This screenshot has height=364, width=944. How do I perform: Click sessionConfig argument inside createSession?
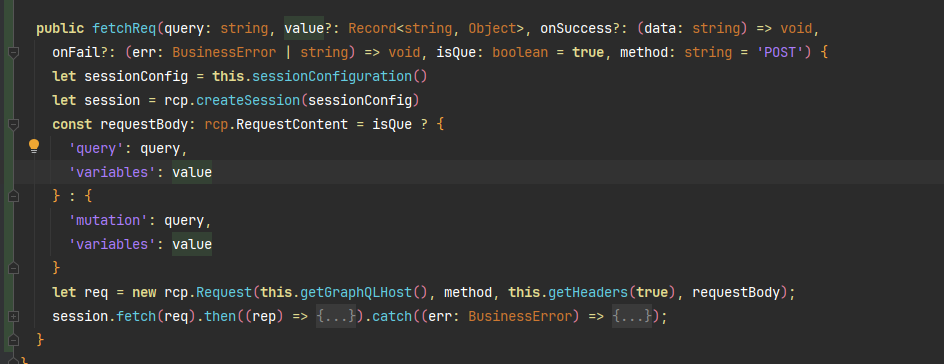[360, 100]
